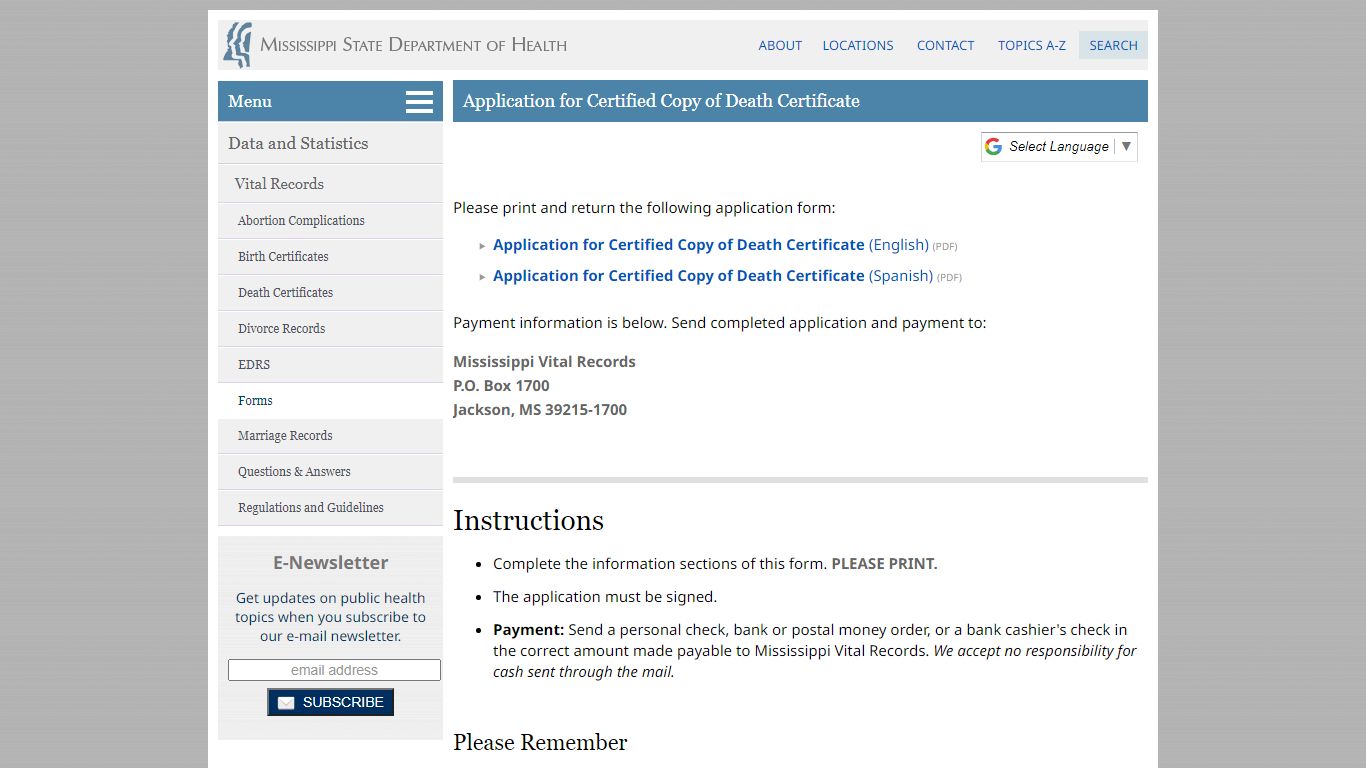Select Abortion Complications in sidebar
Image resolution: width=1366 pixels, height=768 pixels.
(x=330, y=221)
